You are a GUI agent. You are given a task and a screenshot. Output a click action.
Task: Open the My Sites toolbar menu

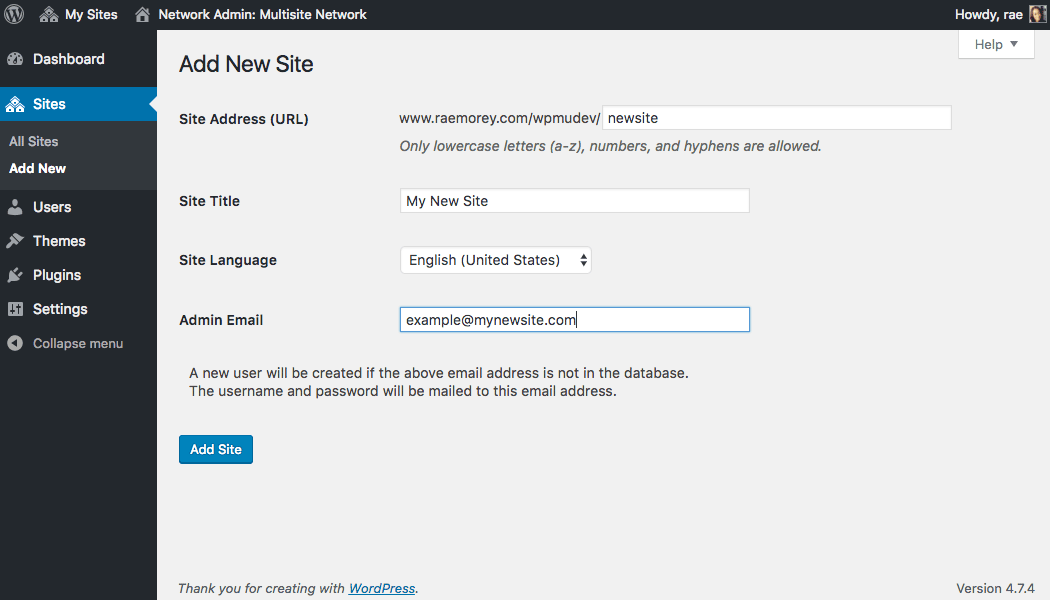tap(90, 14)
